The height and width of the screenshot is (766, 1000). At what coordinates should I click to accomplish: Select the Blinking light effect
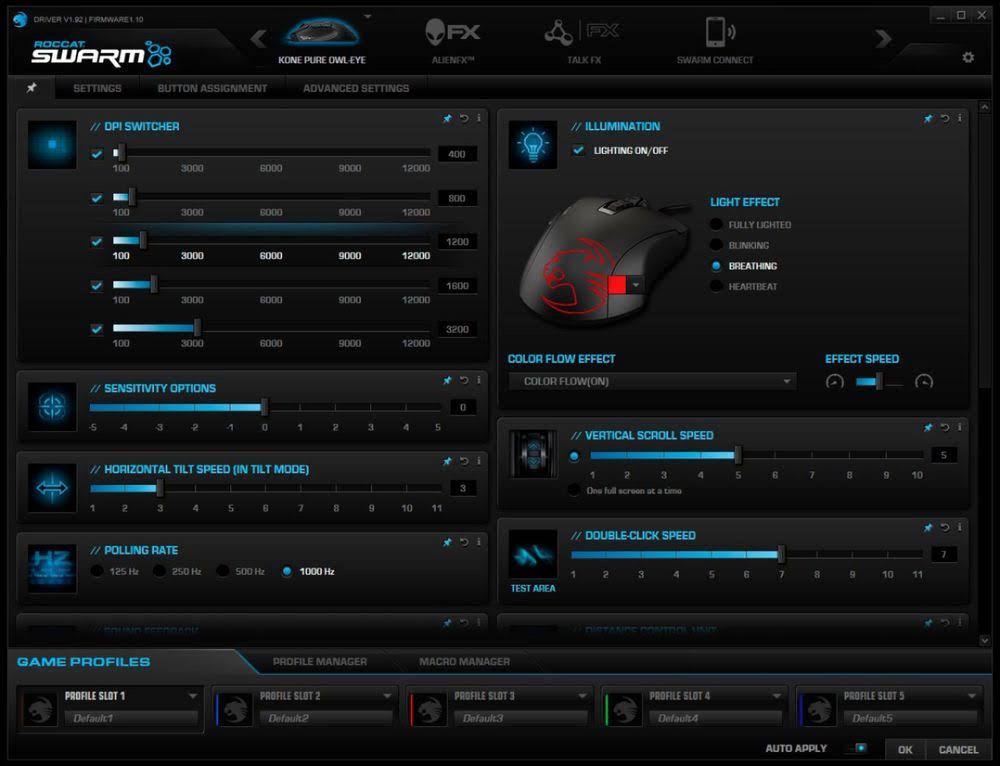716,245
